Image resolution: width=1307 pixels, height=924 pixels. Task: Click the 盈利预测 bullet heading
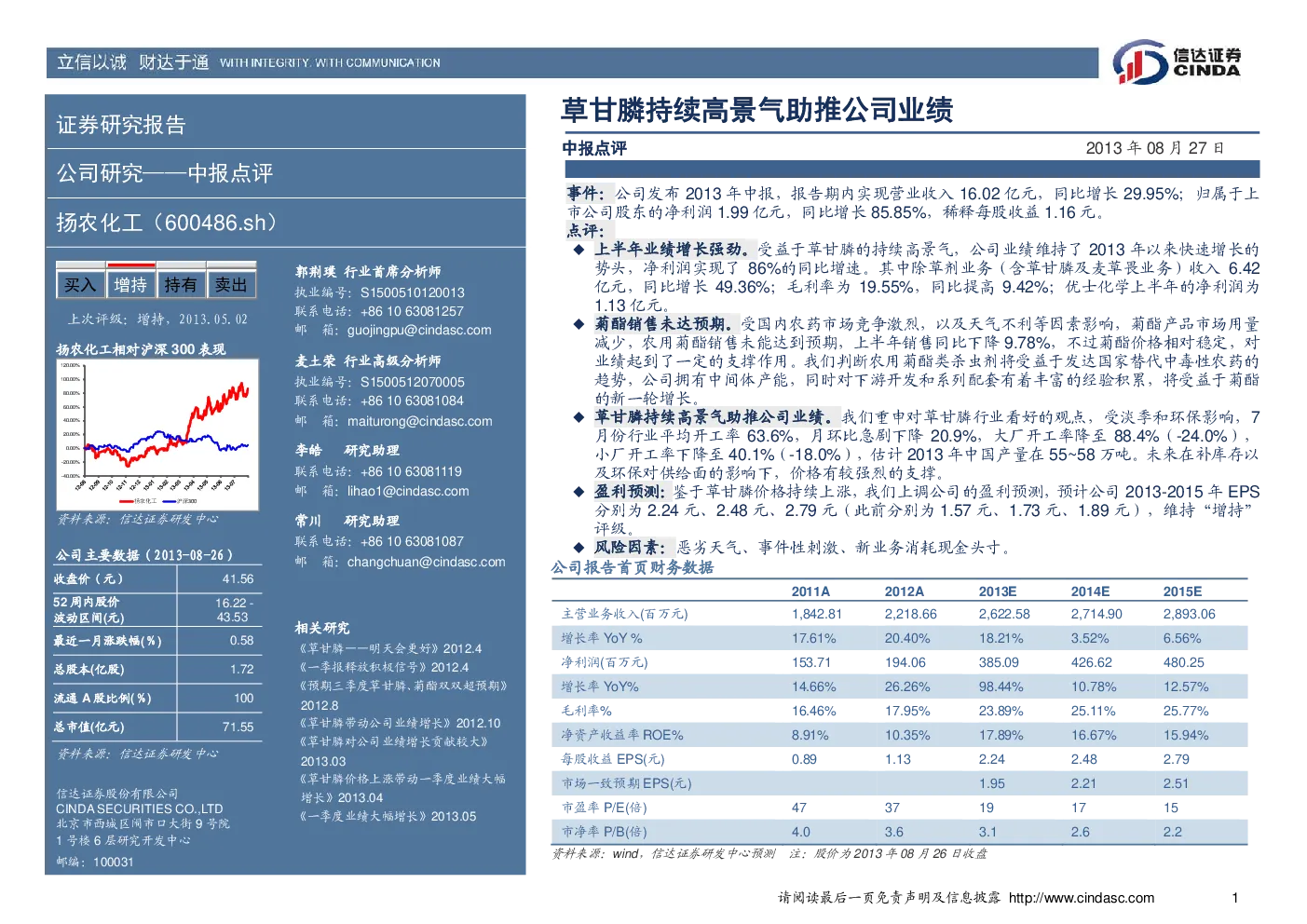pyautogui.click(x=631, y=491)
